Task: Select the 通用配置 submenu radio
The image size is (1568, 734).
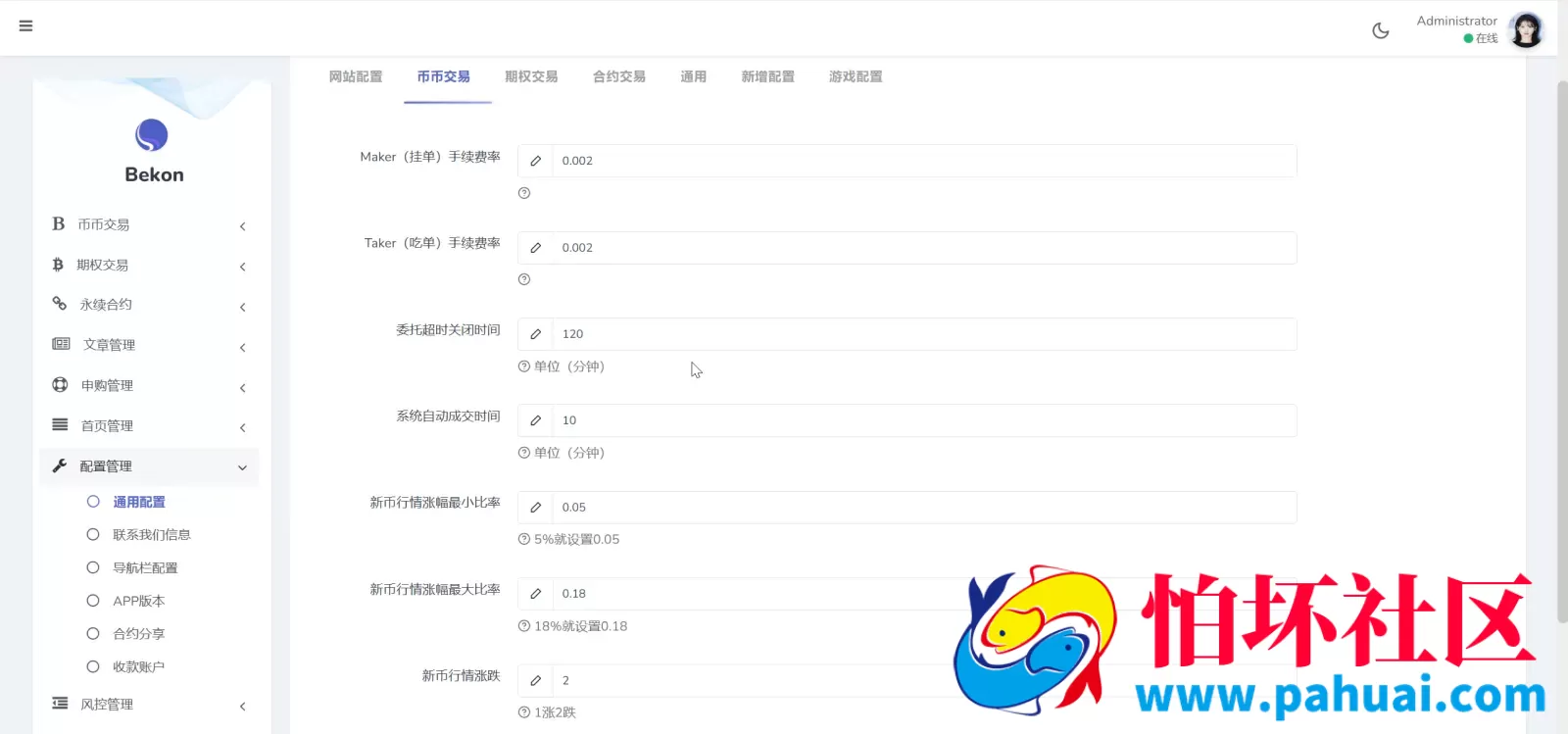Action: pyautogui.click(x=93, y=502)
